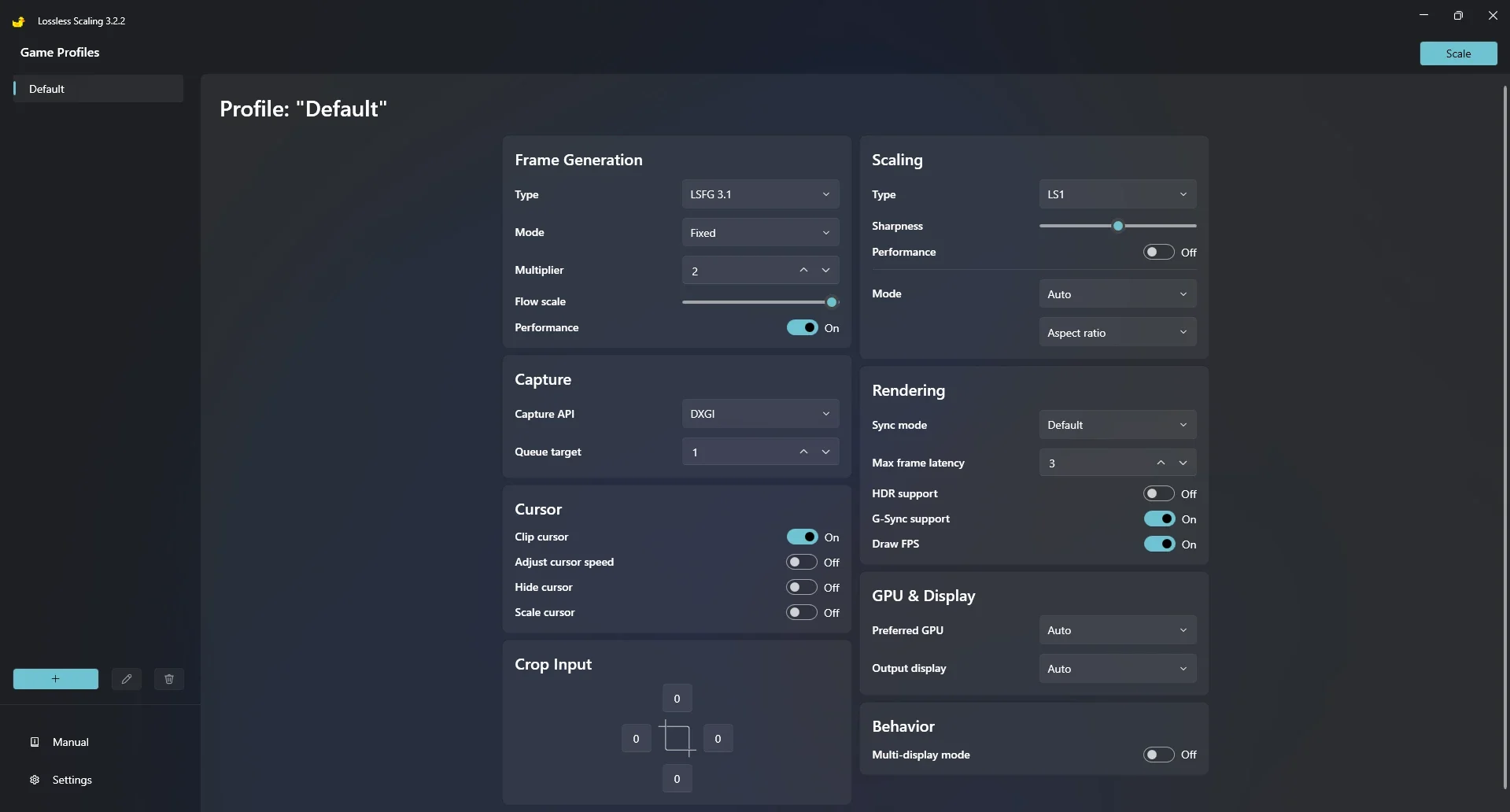Click the trash delete profile icon

pyautogui.click(x=169, y=679)
